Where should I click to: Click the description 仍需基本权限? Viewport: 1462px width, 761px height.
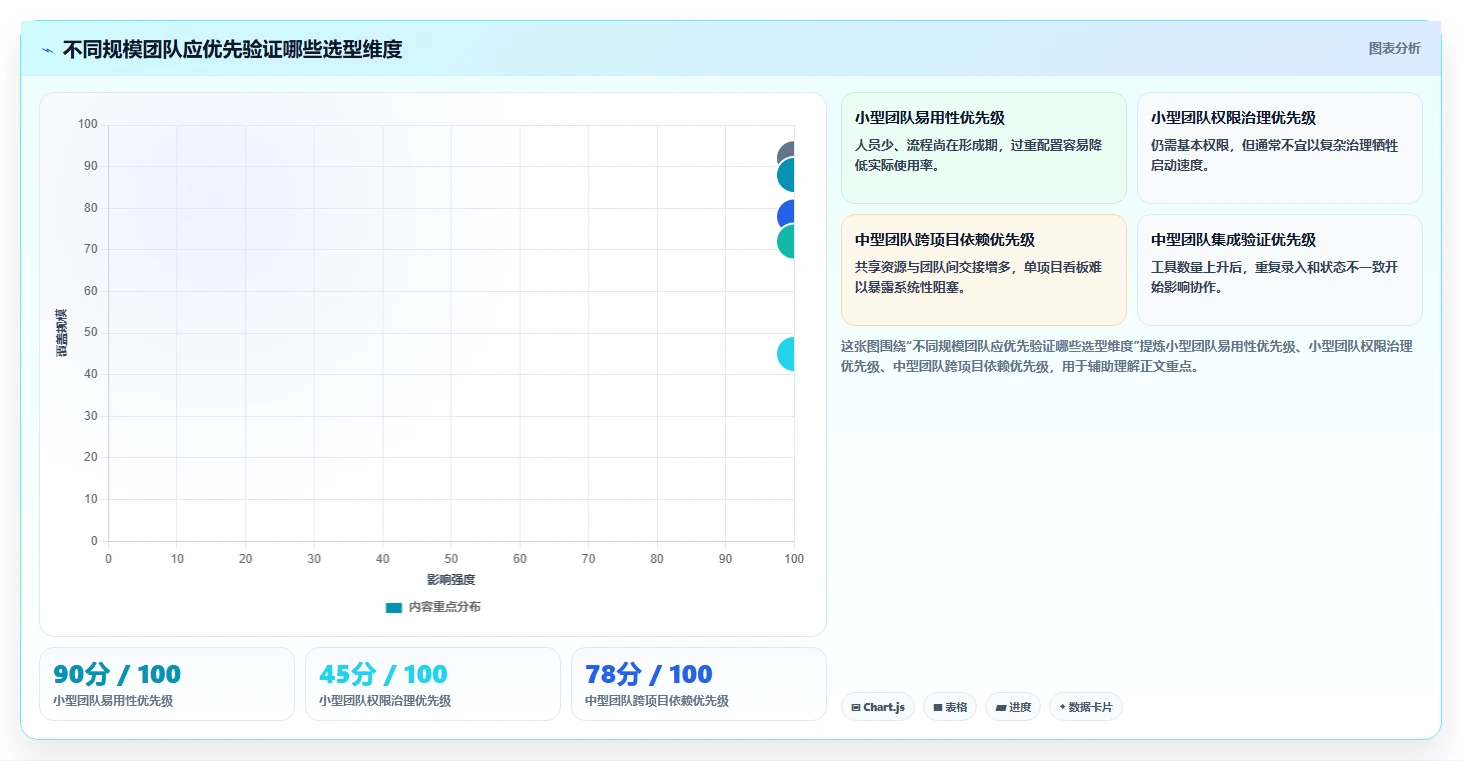pos(1274,155)
